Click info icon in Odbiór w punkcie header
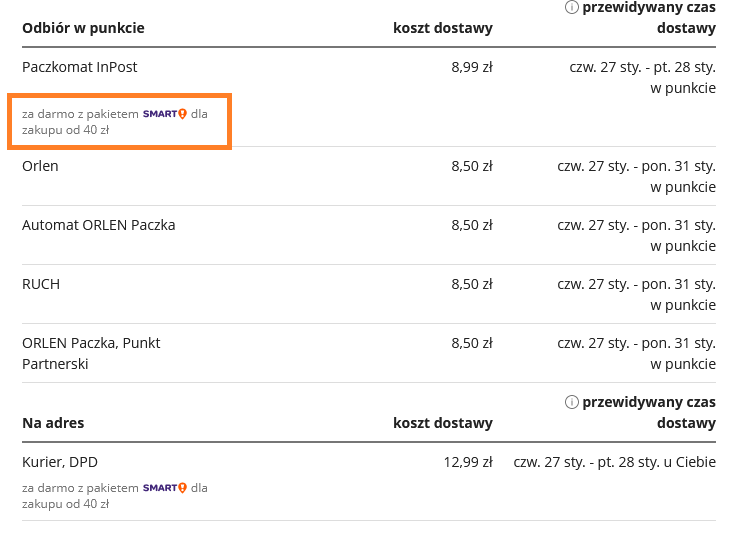This screenshot has height=535, width=737. coord(572,8)
